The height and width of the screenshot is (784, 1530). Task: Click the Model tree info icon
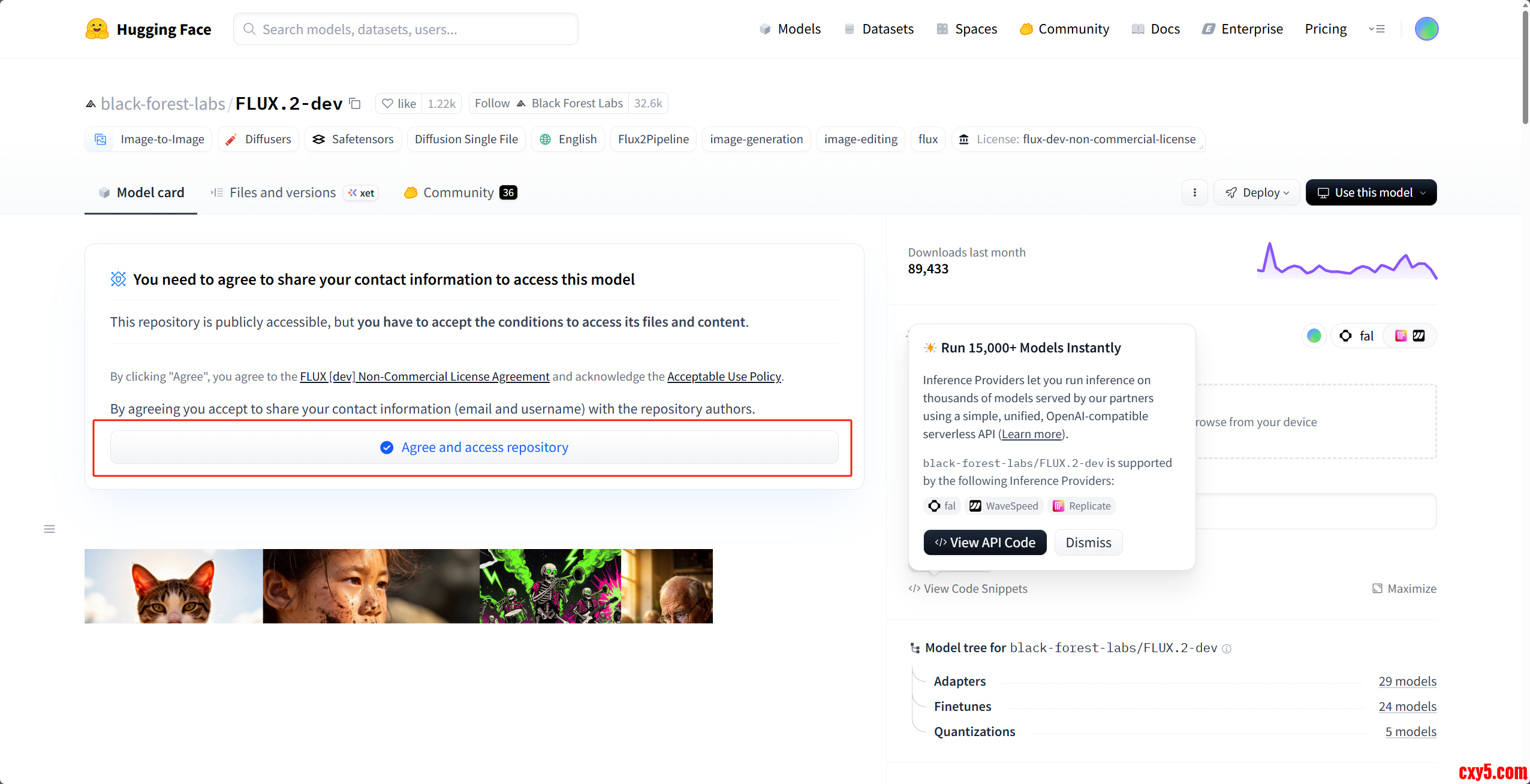[1227, 649]
